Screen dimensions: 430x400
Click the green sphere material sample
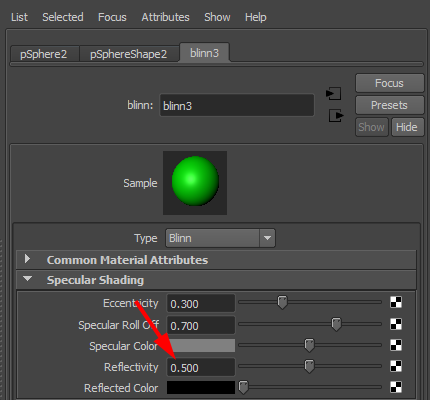(x=195, y=183)
